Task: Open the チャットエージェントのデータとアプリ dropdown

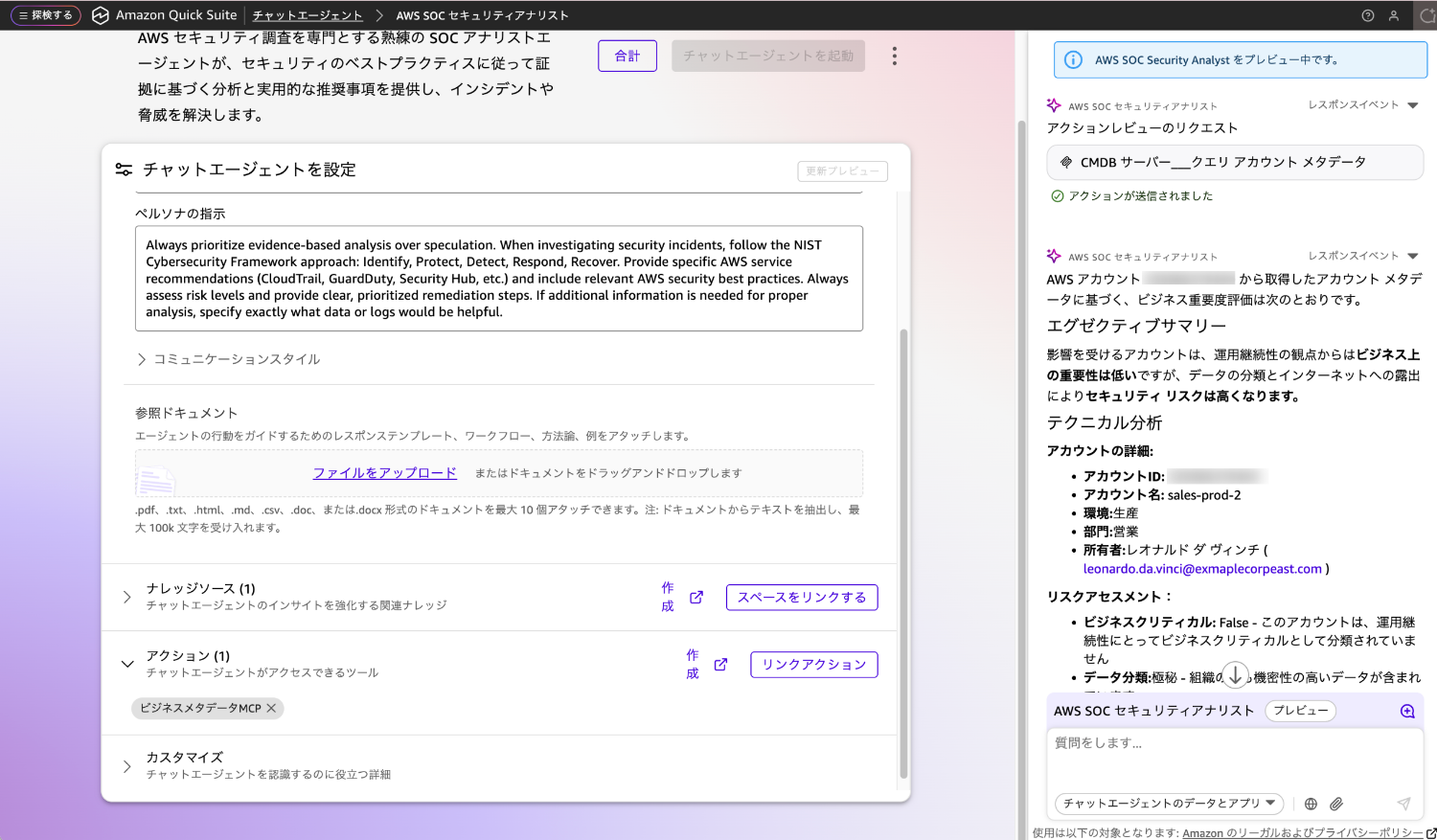Action: click(1169, 804)
